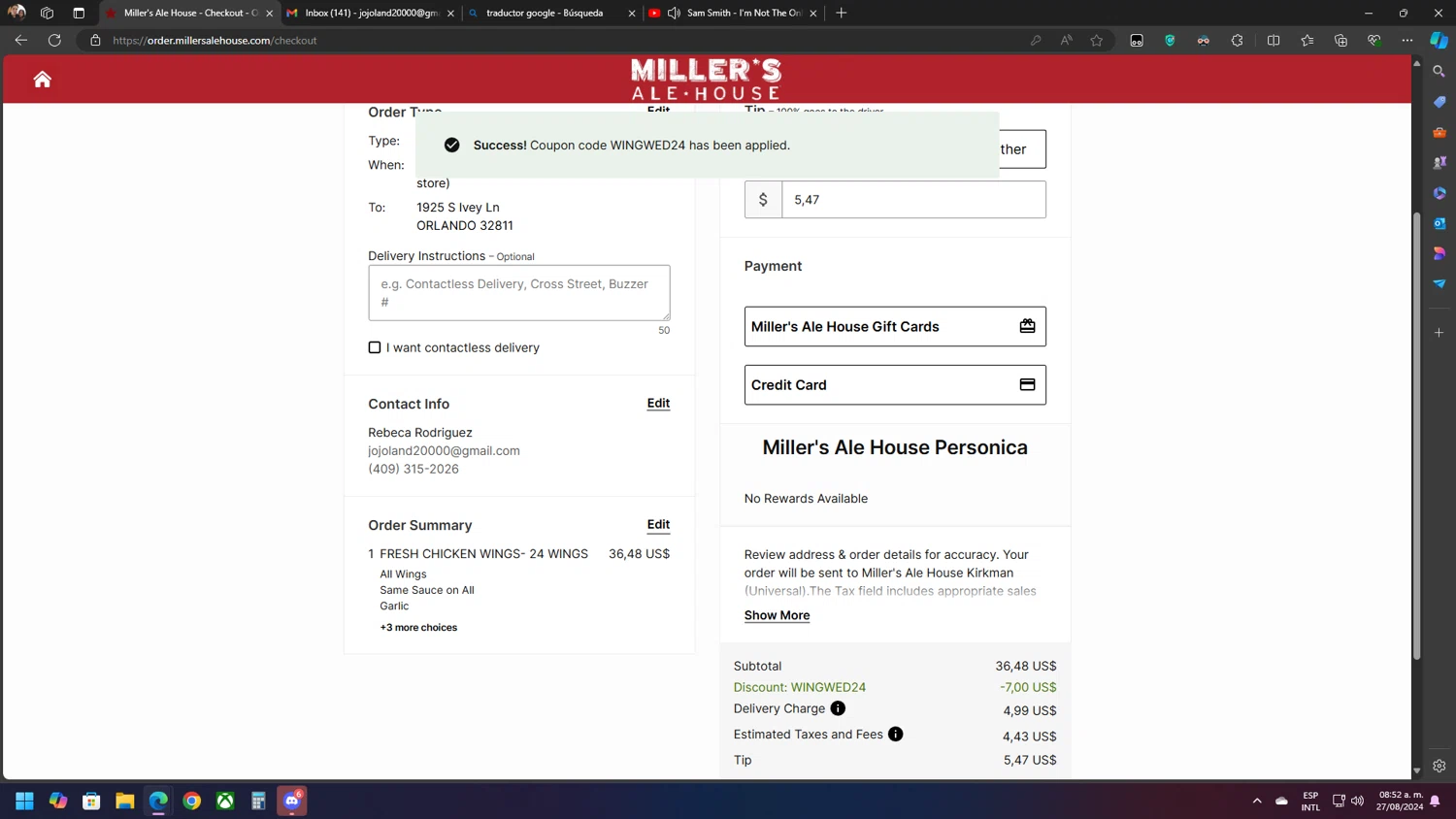Image resolution: width=1456 pixels, height=819 pixels.
Task: Open the Favorites list icon in toolbar
Action: pyautogui.click(x=1307, y=40)
